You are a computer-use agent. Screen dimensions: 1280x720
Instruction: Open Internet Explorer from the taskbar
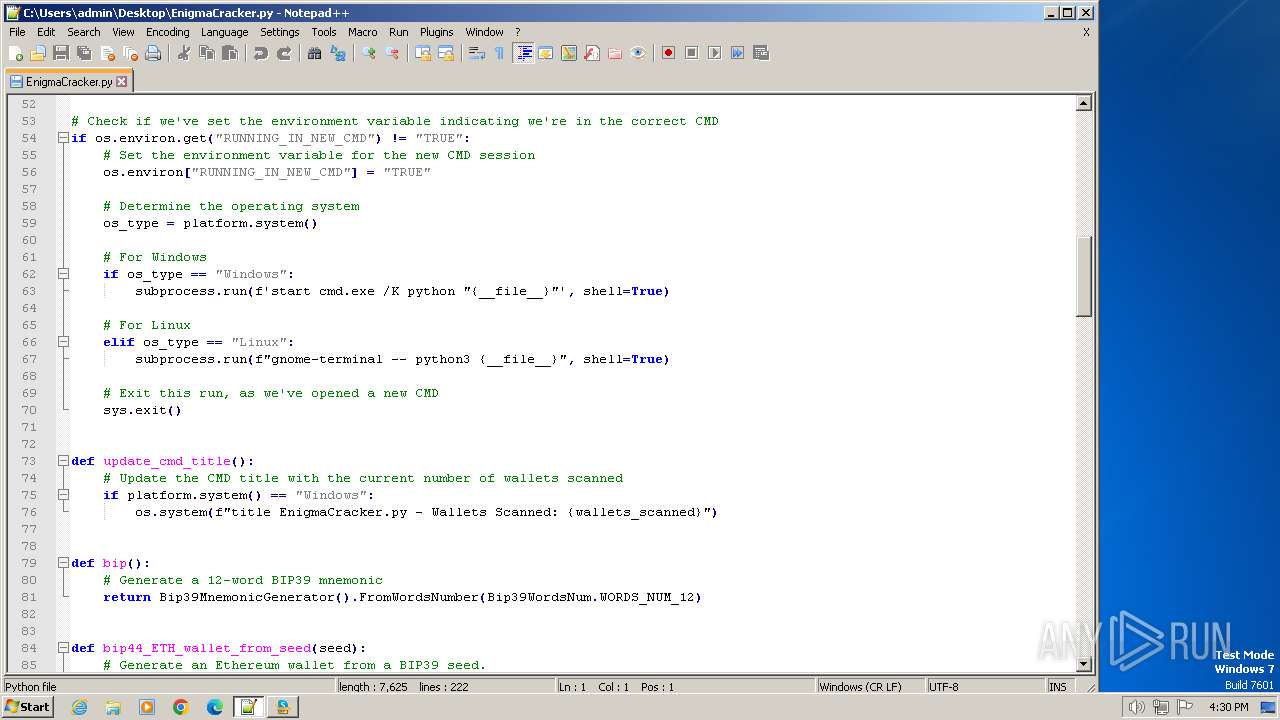(79, 707)
